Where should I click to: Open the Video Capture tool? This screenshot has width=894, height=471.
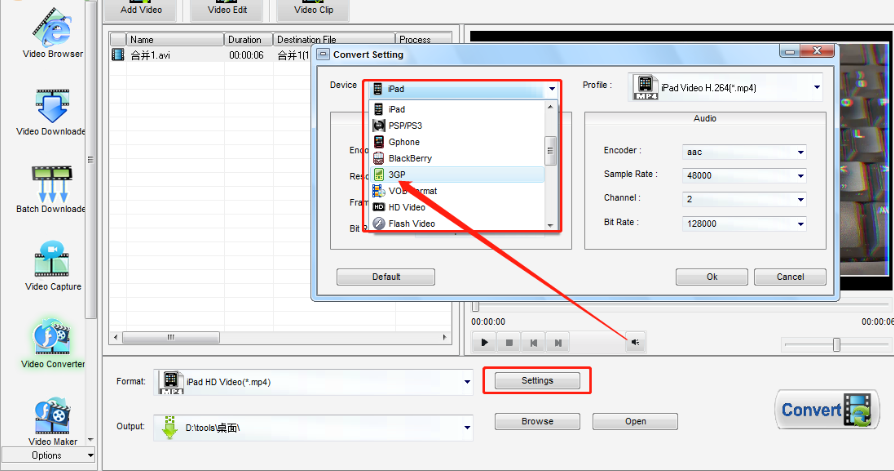click(x=52, y=266)
